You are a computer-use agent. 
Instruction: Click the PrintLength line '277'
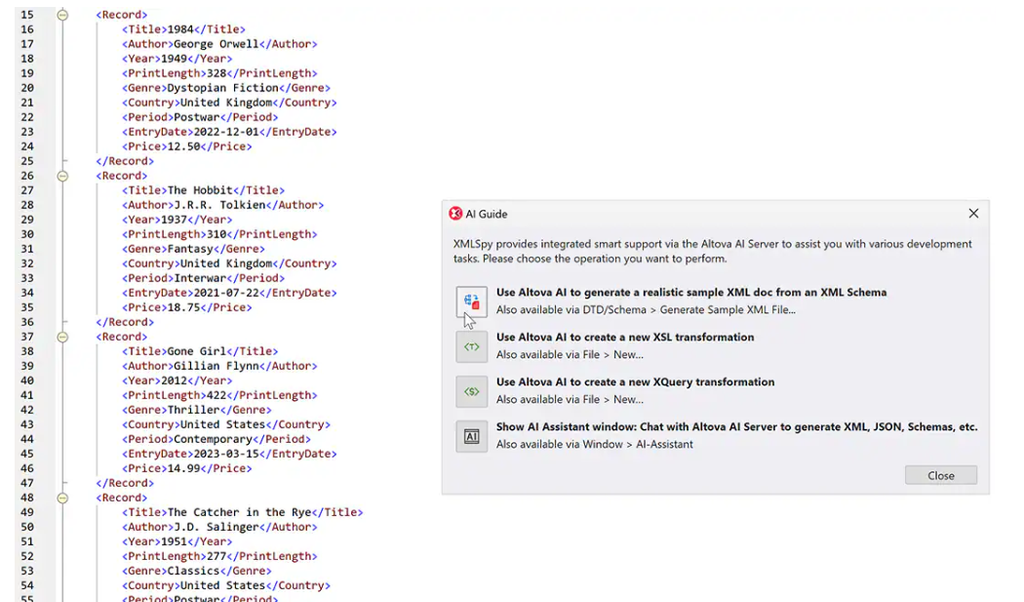219,556
